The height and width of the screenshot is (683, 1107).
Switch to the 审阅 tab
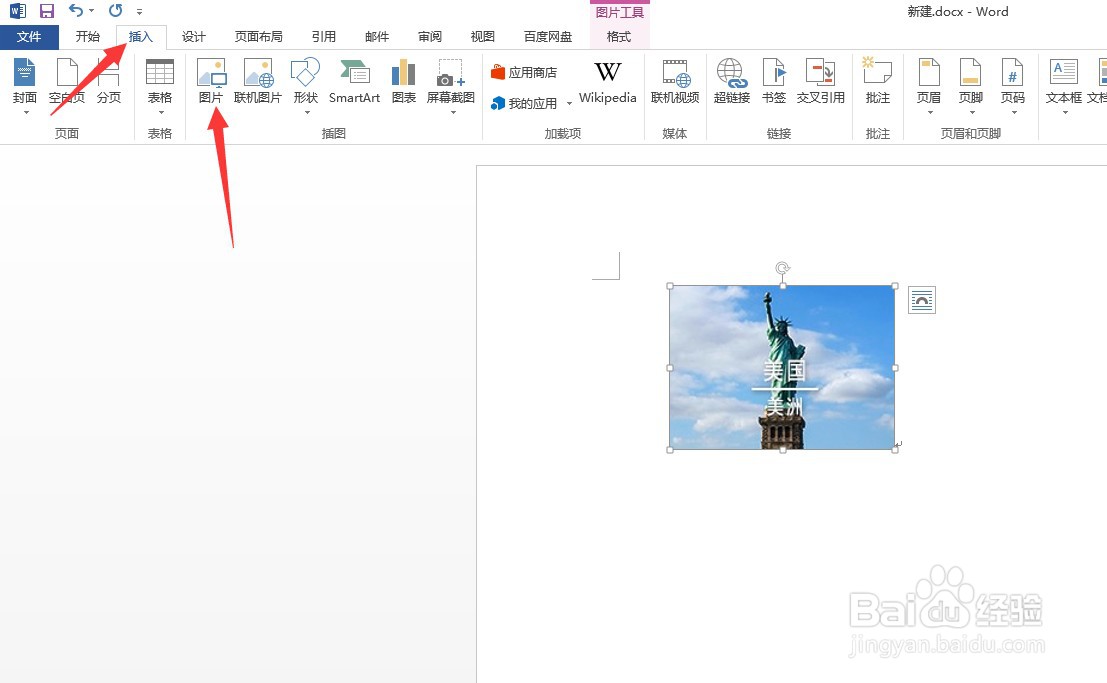(x=429, y=37)
